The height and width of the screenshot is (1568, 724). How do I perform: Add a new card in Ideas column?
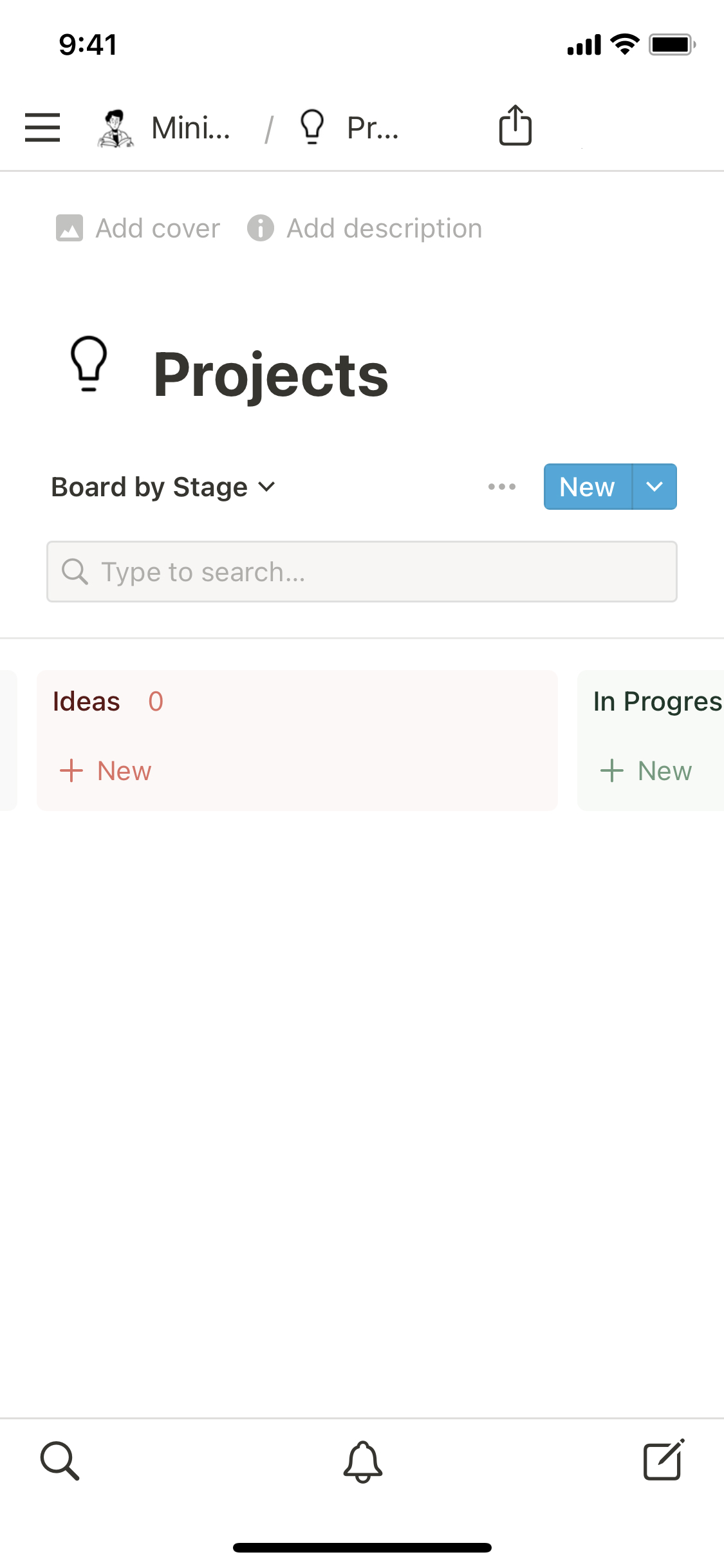click(106, 770)
